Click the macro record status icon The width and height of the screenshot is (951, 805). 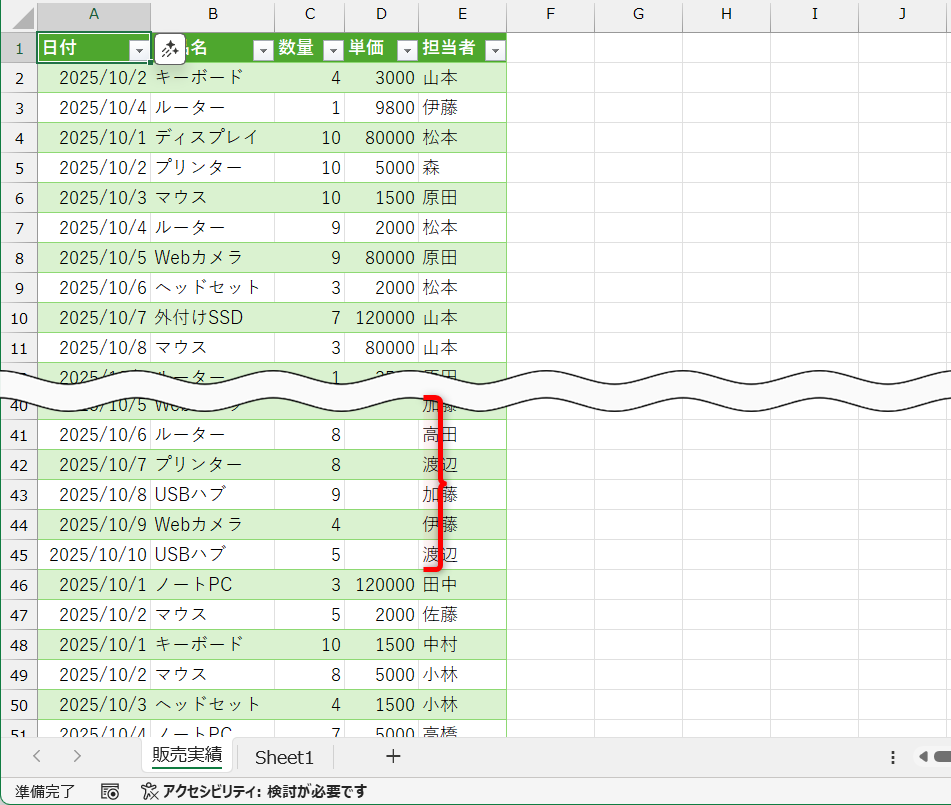(110, 791)
